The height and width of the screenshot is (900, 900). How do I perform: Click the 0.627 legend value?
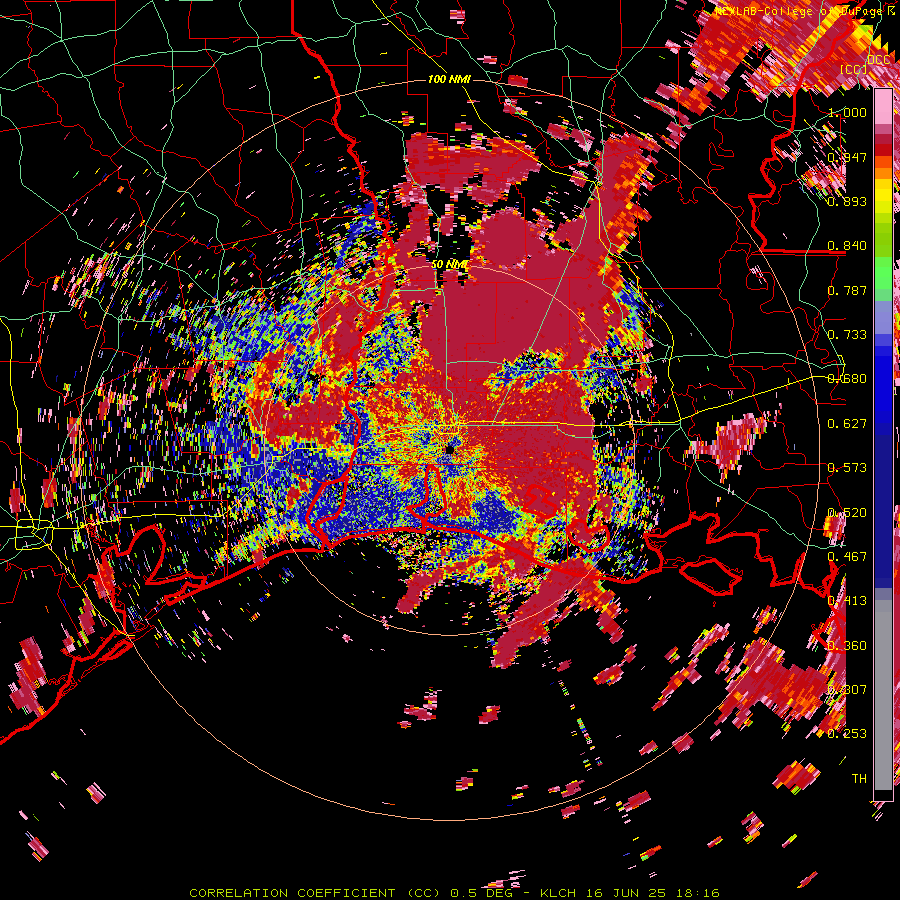click(x=847, y=423)
